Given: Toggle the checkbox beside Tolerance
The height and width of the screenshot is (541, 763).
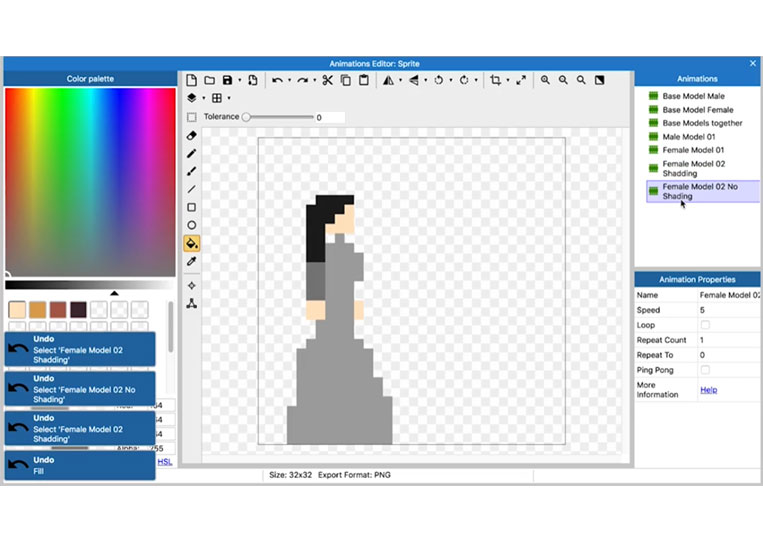Looking at the screenshot, I should (192, 117).
